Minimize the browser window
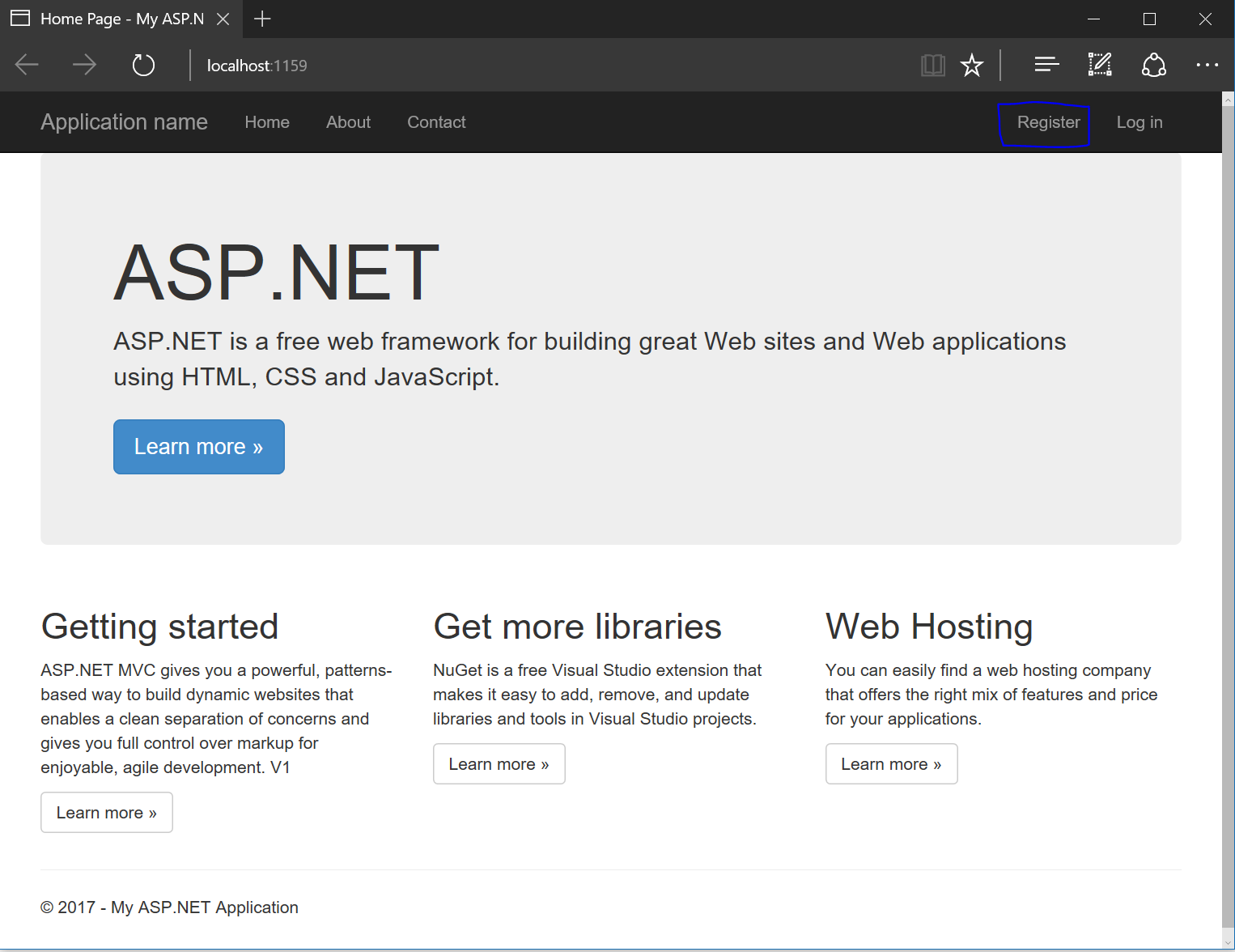Image resolution: width=1235 pixels, height=952 pixels. pos(1094,19)
